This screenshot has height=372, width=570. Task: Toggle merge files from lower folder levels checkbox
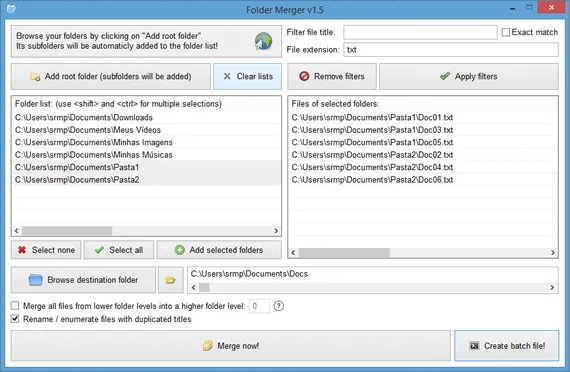[x=15, y=305]
